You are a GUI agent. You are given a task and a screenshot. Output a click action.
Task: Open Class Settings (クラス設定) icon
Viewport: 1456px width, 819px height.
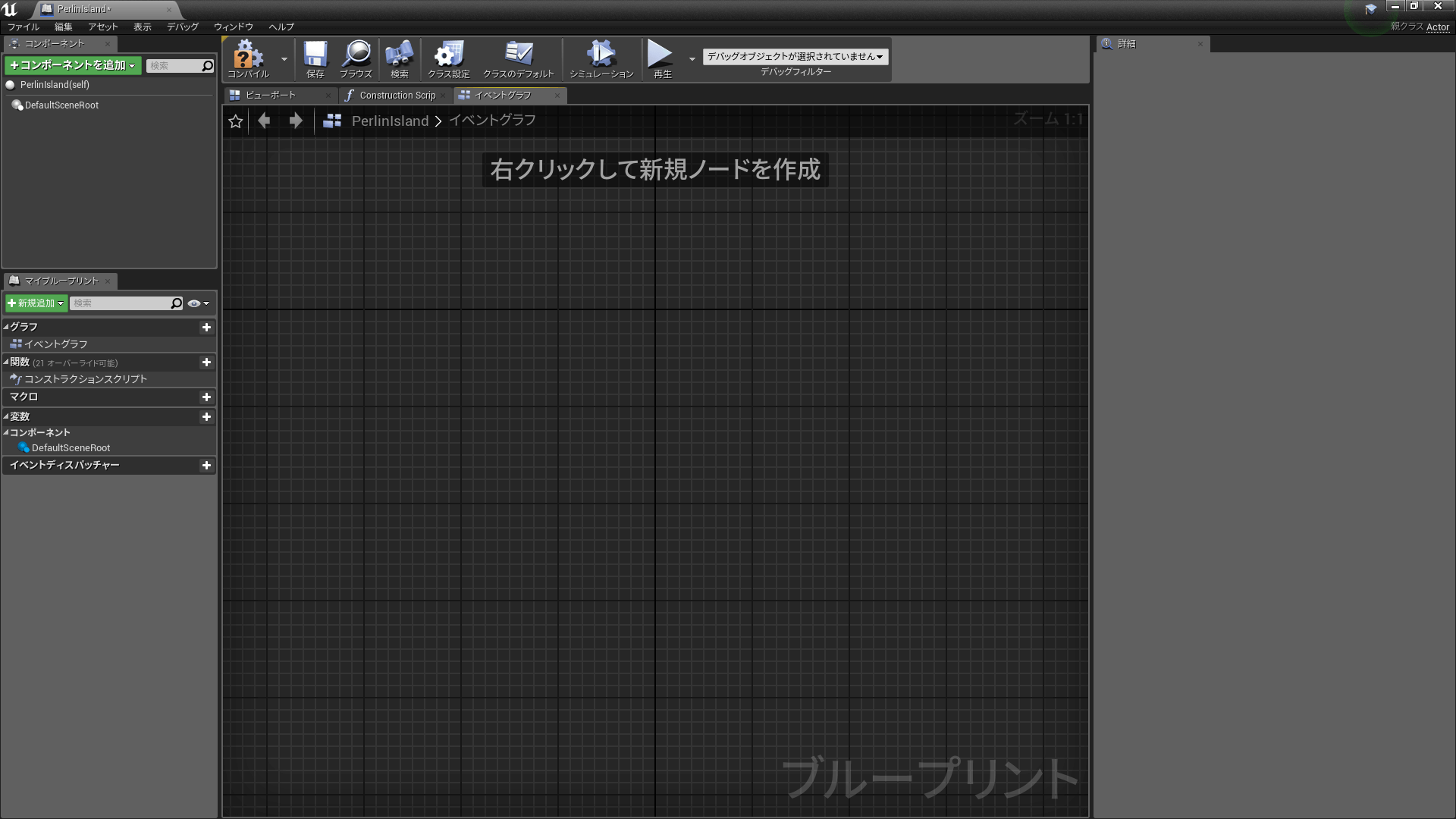pyautogui.click(x=448, y=55)
